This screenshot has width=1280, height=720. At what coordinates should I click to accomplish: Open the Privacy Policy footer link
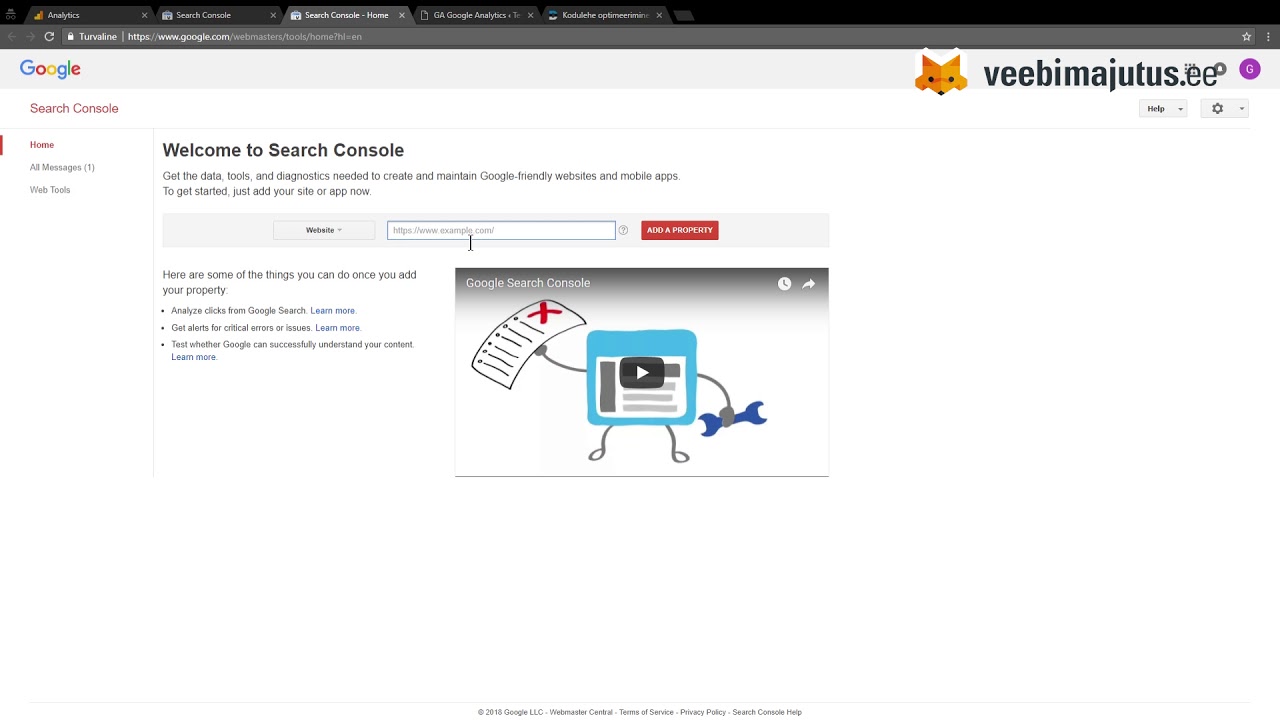click(x=702, y=712)
